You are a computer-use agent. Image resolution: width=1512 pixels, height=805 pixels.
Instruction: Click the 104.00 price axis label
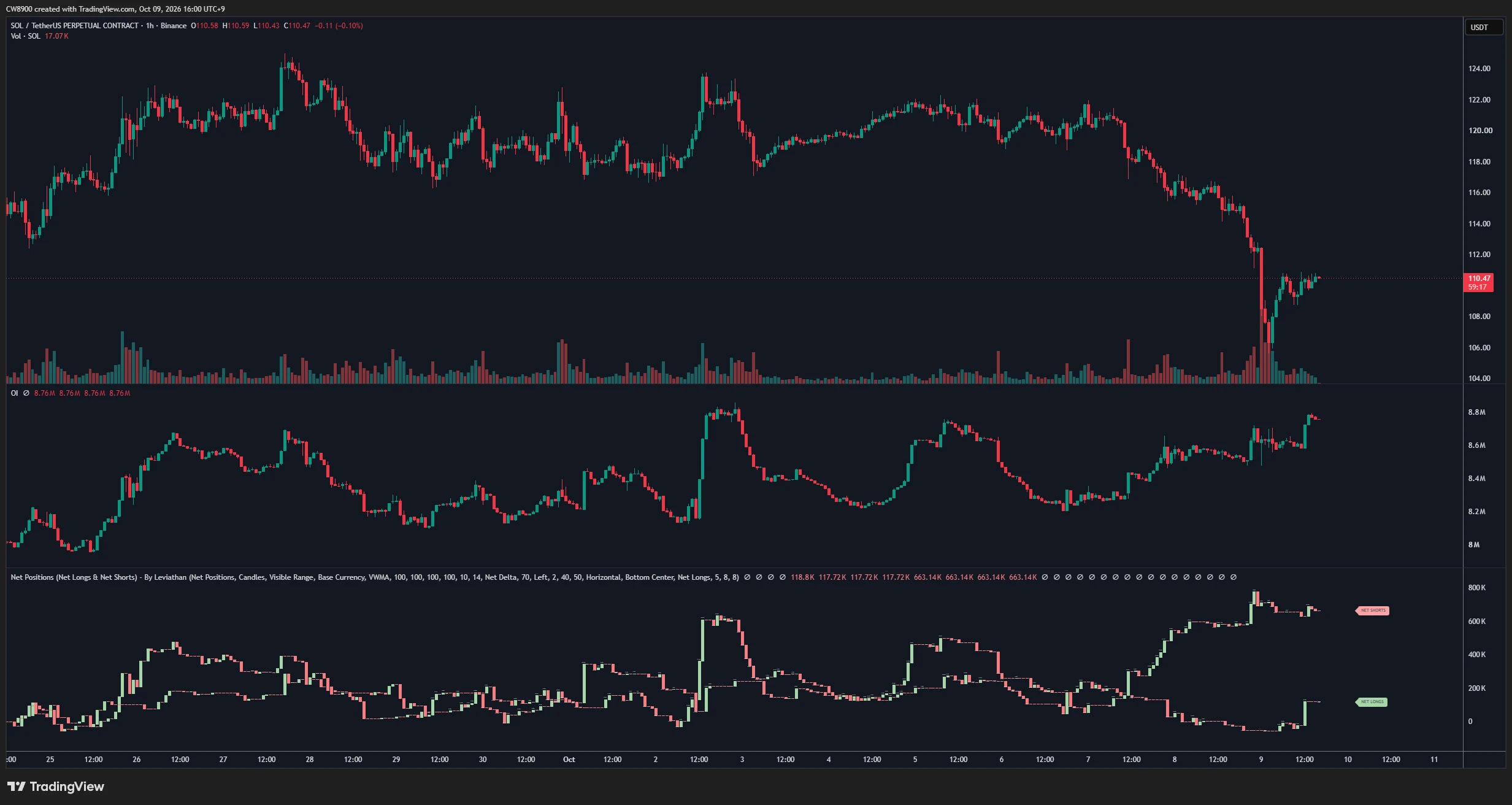click(1479, 379)
